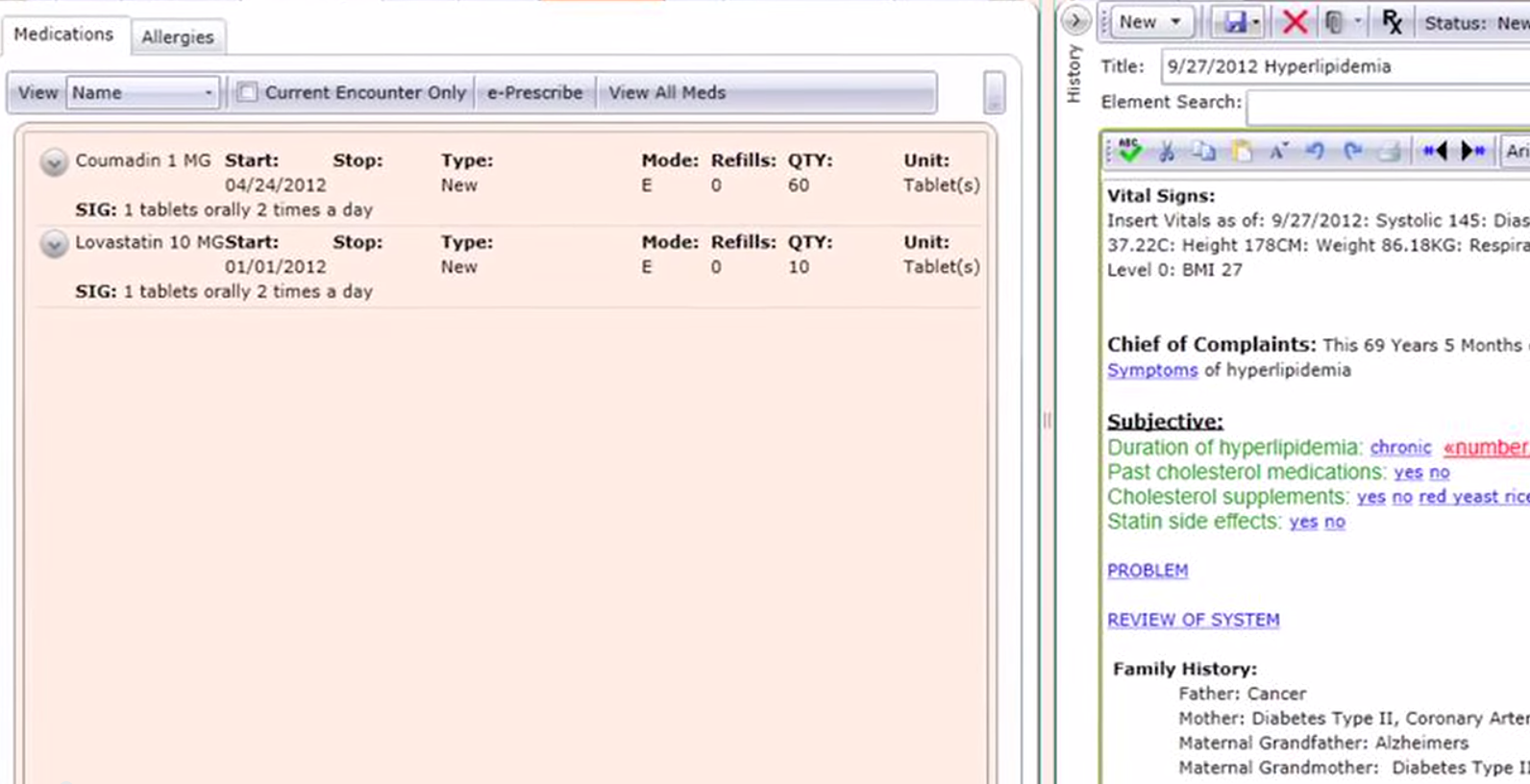Click the «number placeholder link
The height and width of the screenshot is (784, 1530).
(1486, 448)
